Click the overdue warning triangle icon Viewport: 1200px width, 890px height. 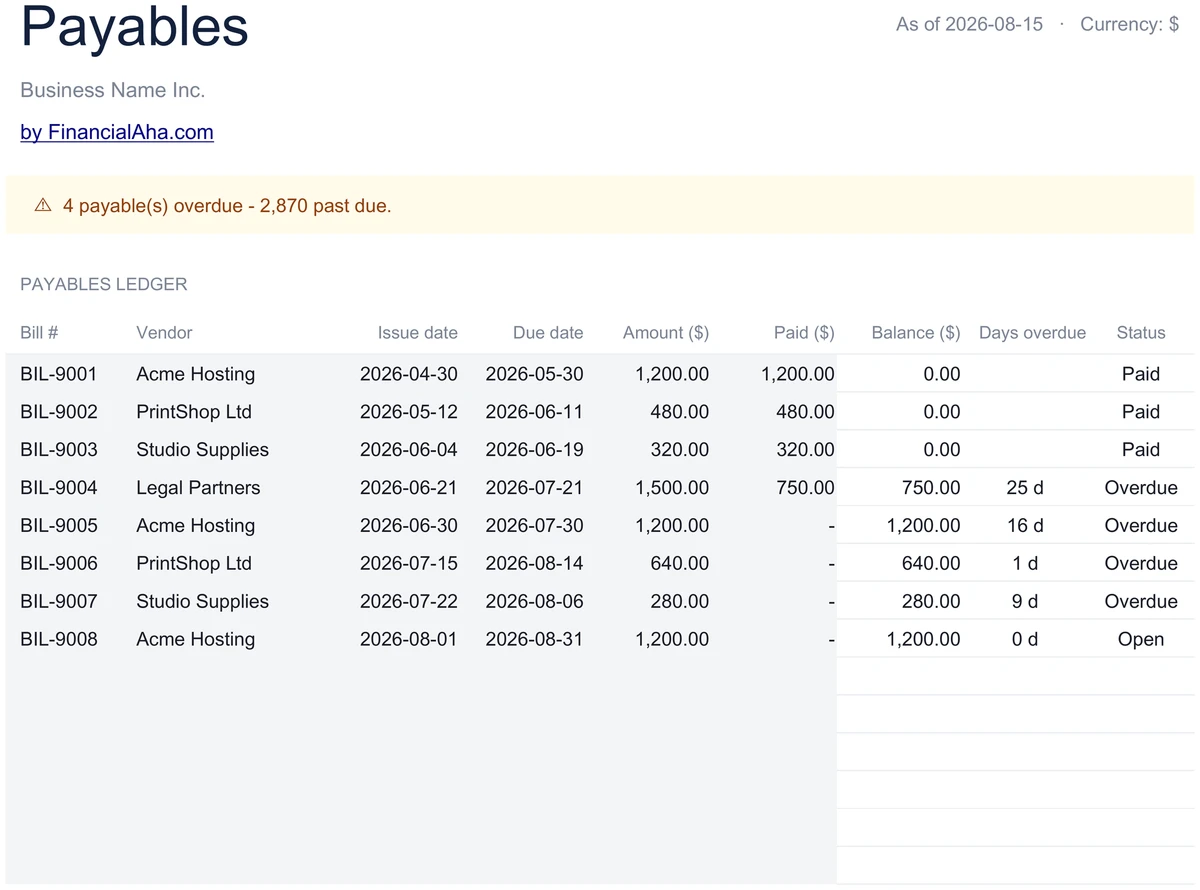click(43, 206)
